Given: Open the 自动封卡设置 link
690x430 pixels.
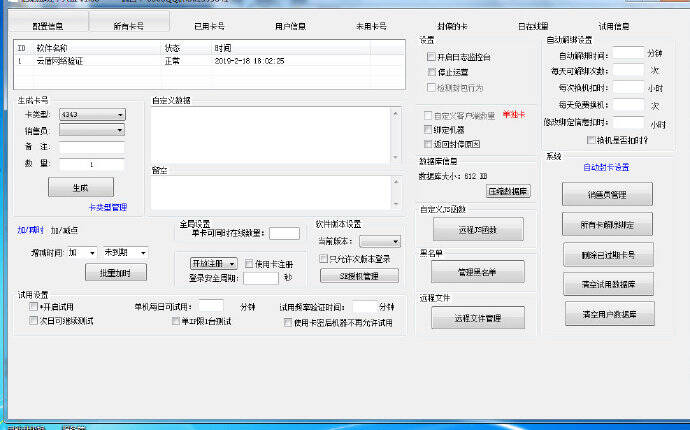Looking at the screenshot, I should coord(606,167).
